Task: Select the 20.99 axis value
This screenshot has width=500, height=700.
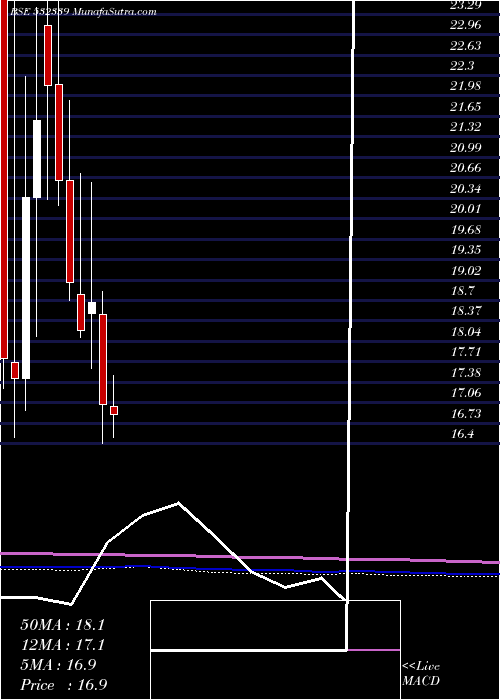Action: (x=466, y=148)
